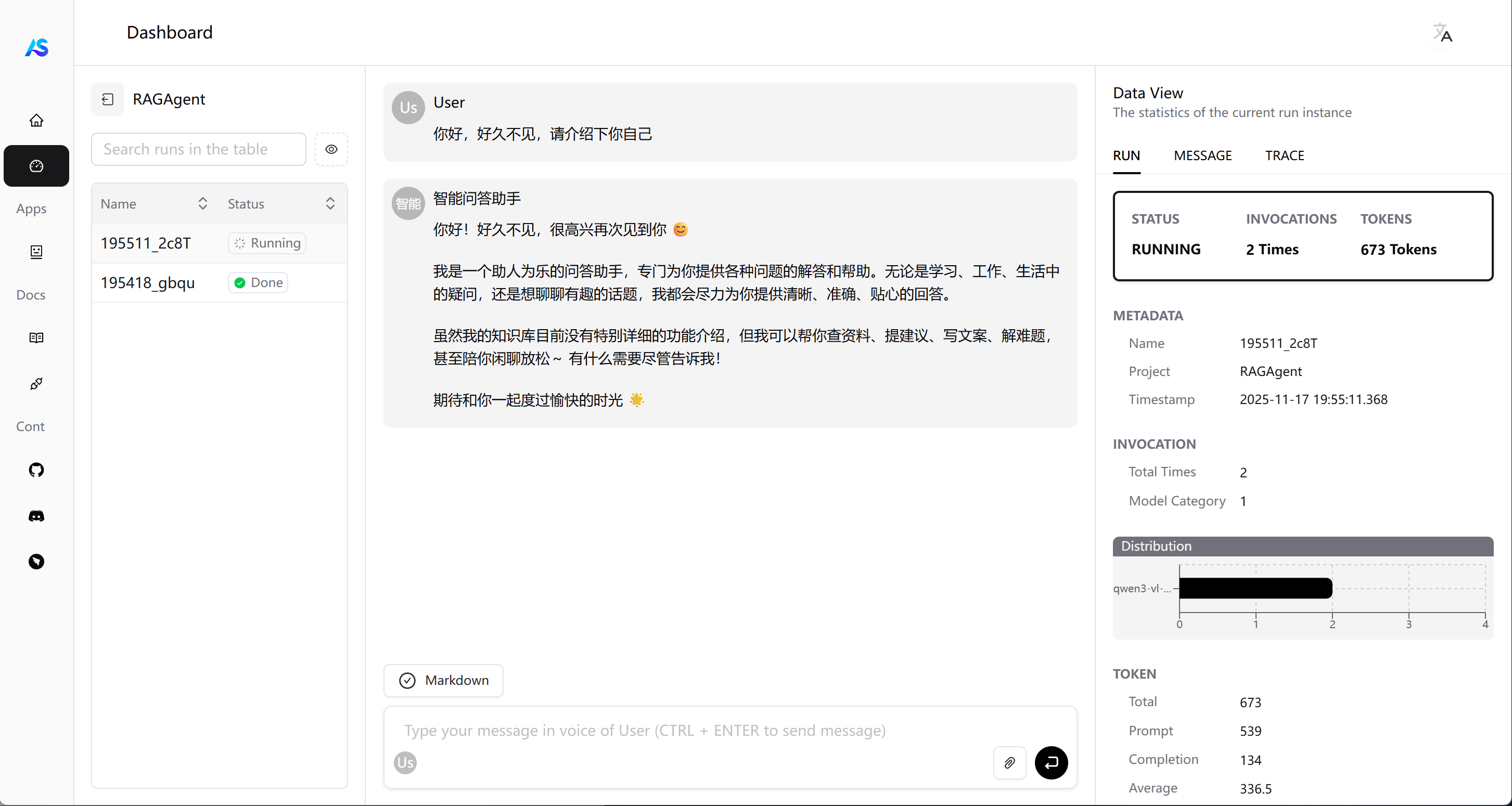This screenshot has width=1512, height=806.
Task: Open the Apps section icon
Action: 36,252
